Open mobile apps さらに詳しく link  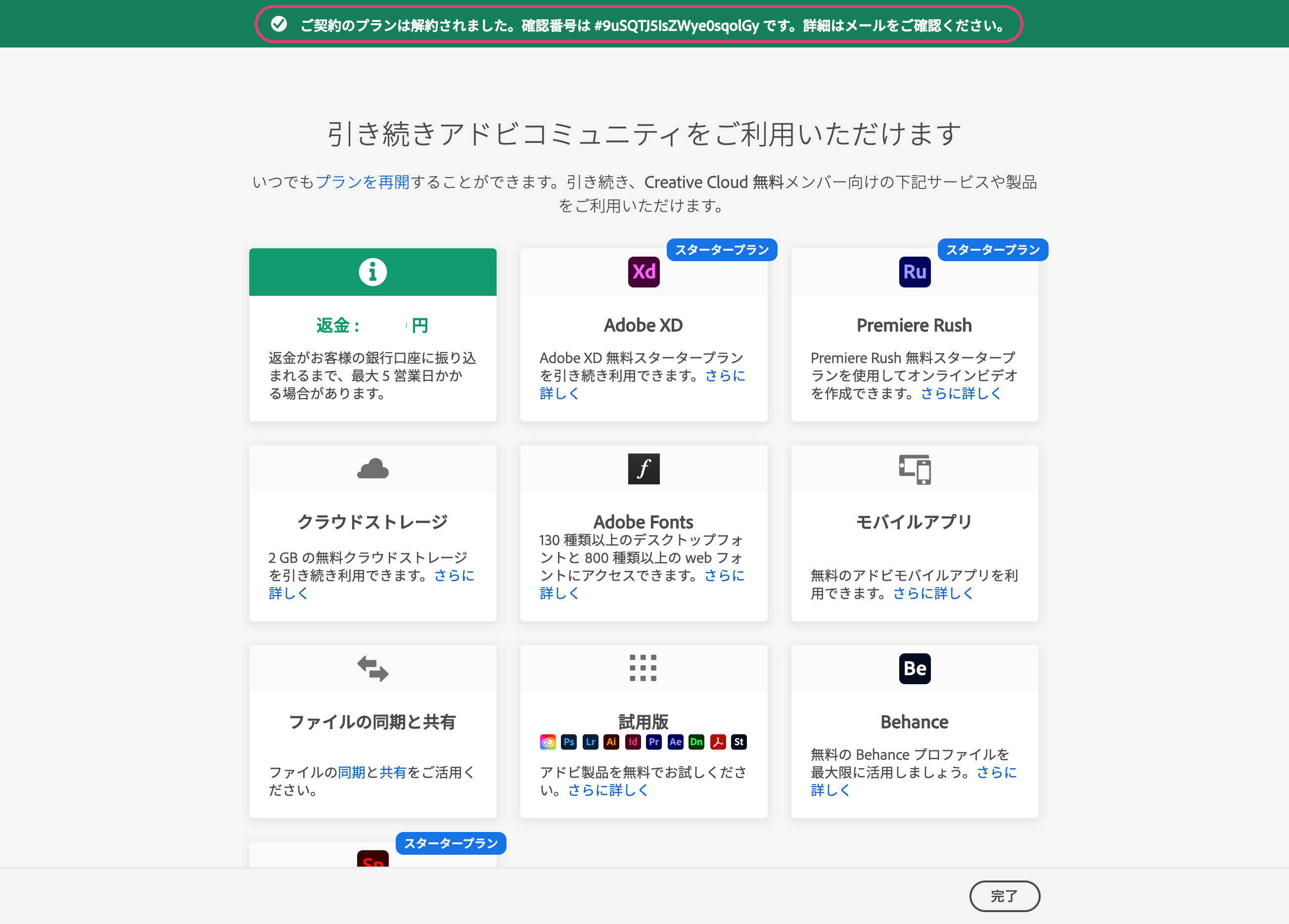(x=933, y=593)
